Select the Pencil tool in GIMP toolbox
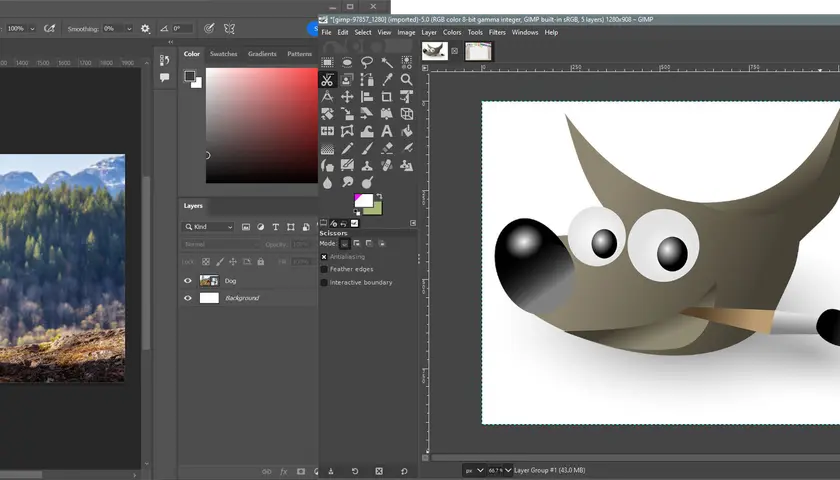Viewport: 840px width, 480px height. point(347,148)
